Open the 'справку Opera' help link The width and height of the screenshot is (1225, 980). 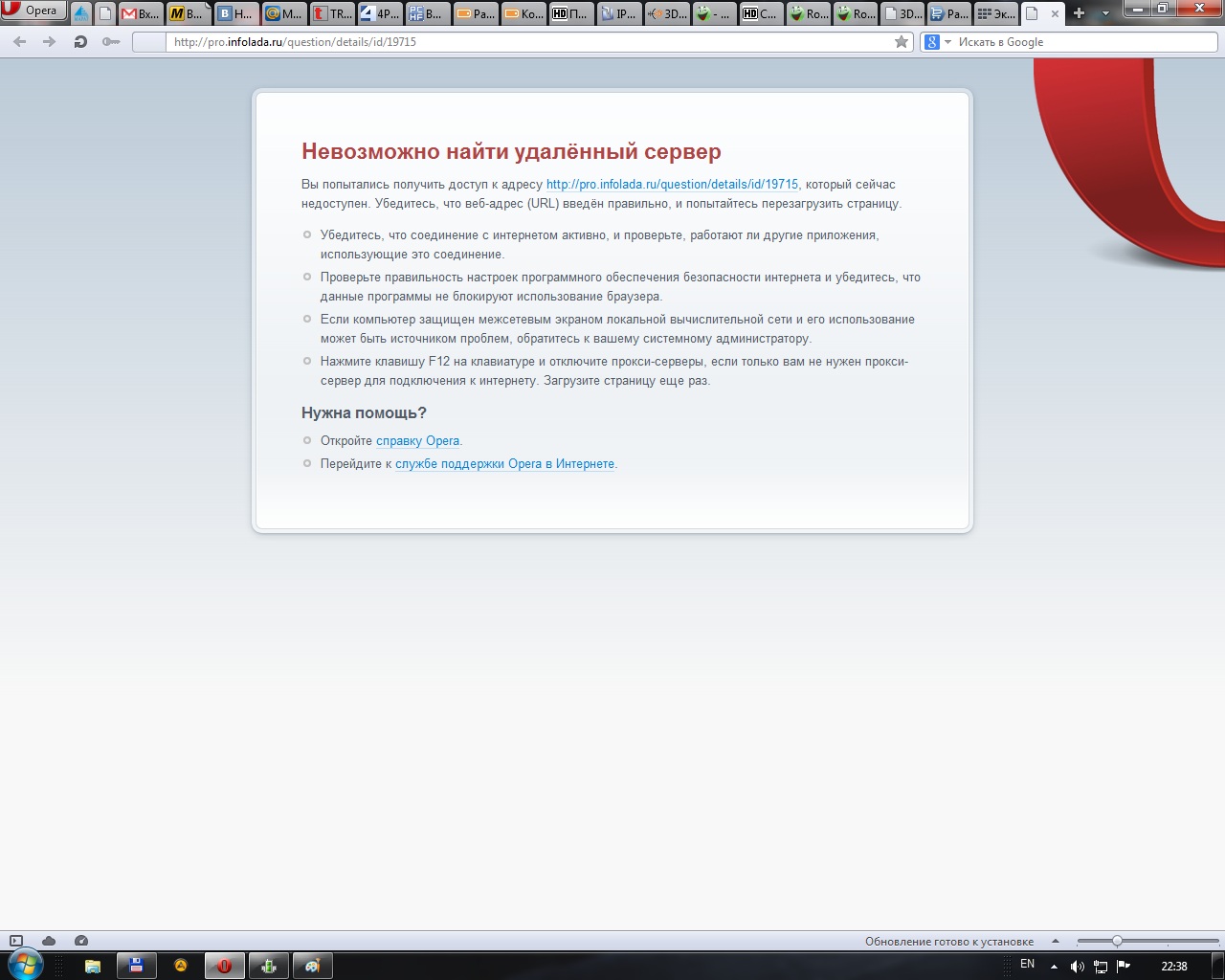[x=417, y=440]
